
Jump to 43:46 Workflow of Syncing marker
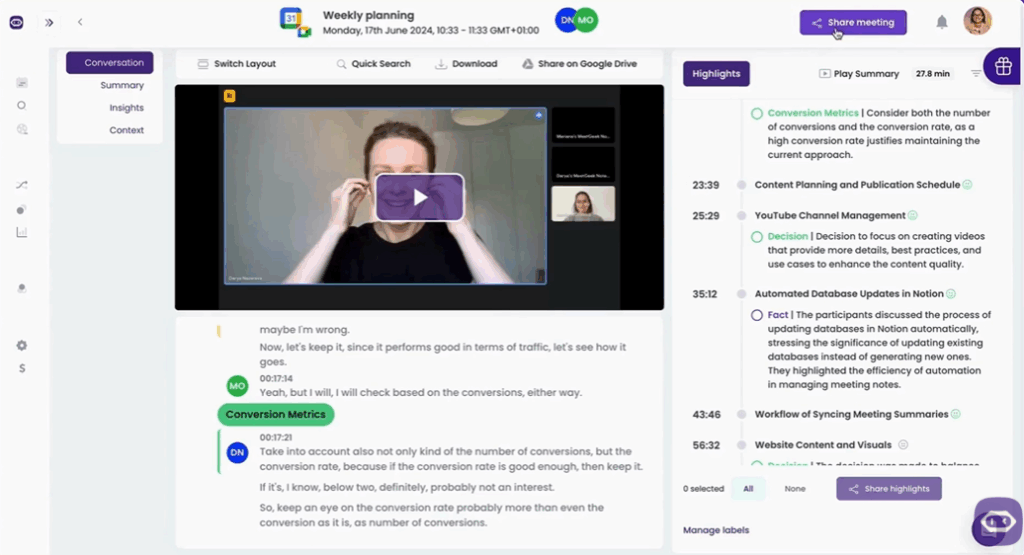point(741,415)
